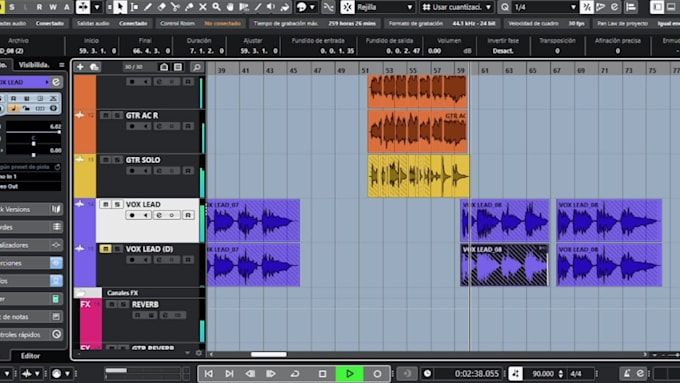Solo the VOX LEAD track
The height and width of the screenshot is (383, 680).
pyautogui.click(x=117, y=204)
